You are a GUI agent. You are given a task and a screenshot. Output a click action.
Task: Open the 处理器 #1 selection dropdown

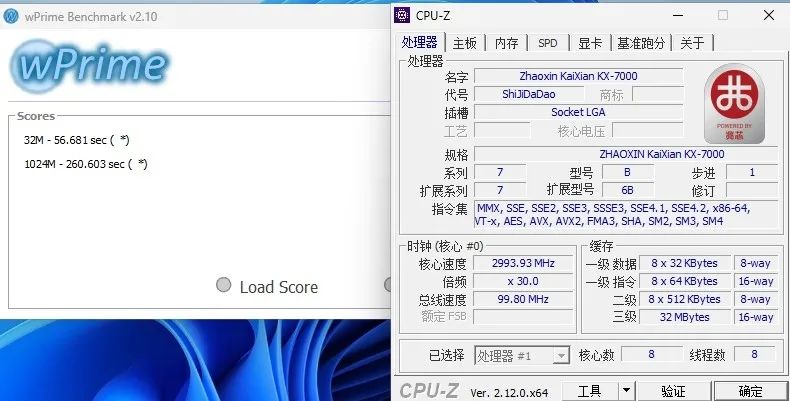(561, 355)
